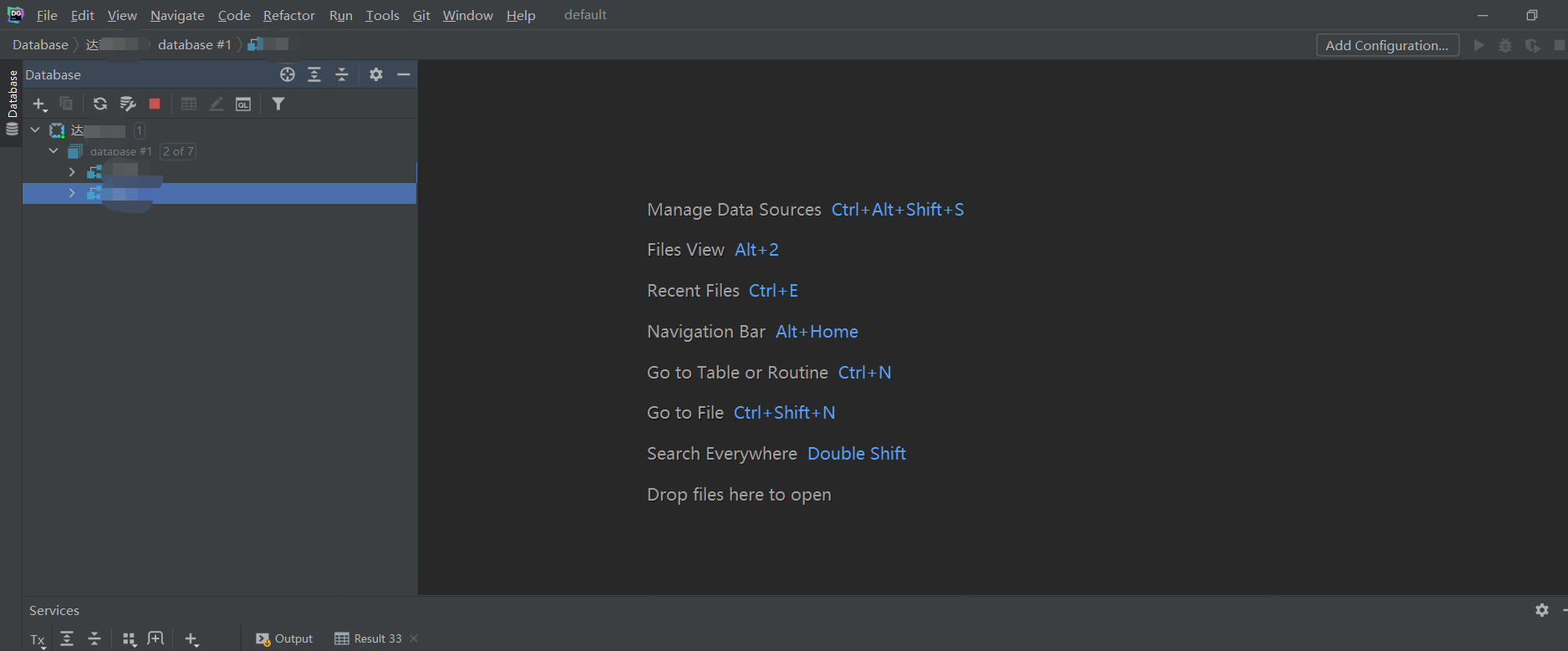Click Collapse All in Database panel header
Image resolution: width=1568 pixels, height=651 pixels.
pyautogui.click(x=342, y=74)
